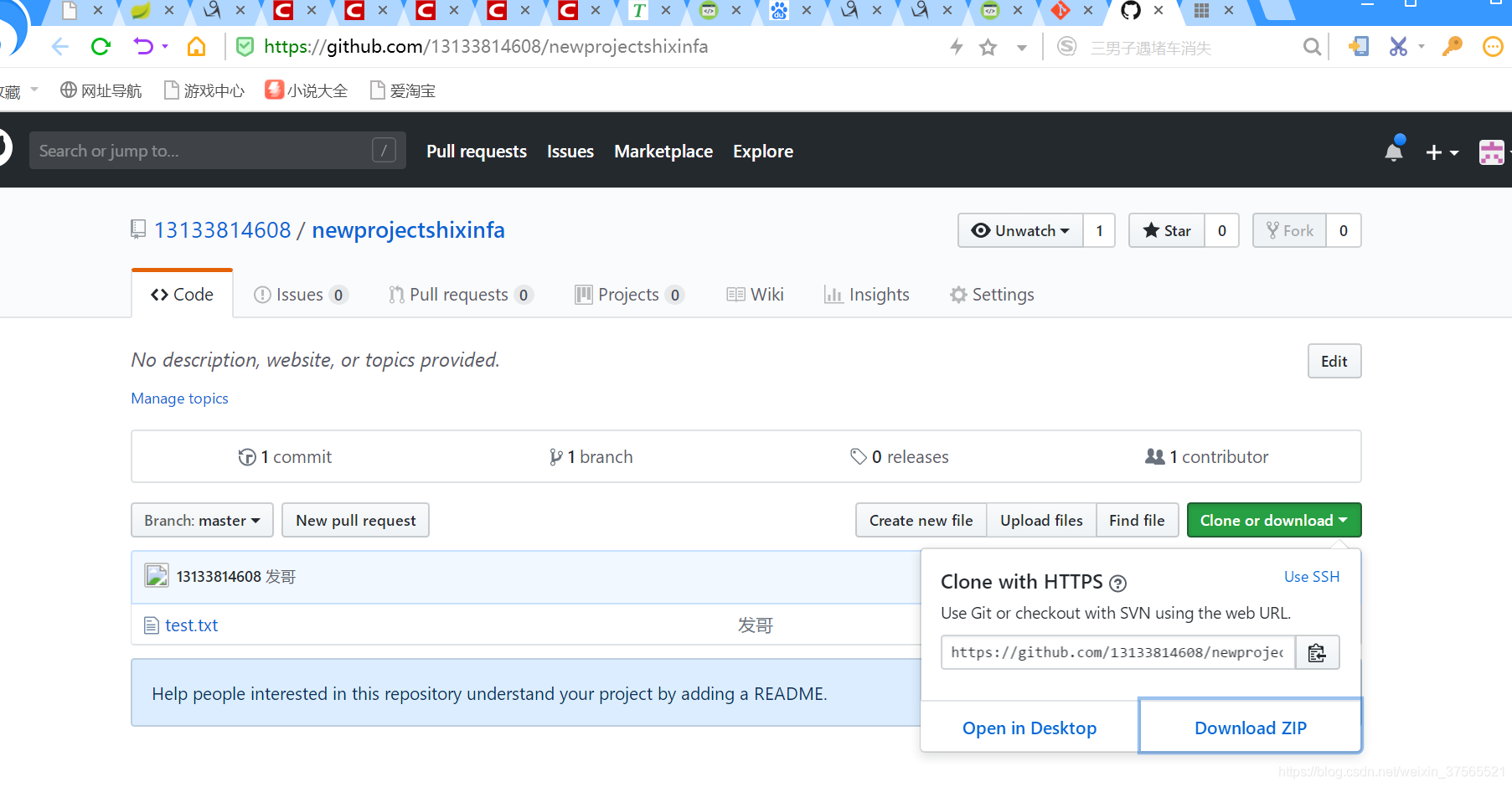The image size is (1512, 787).
Task: Switch to the green T tab
Action: [639, 11]
